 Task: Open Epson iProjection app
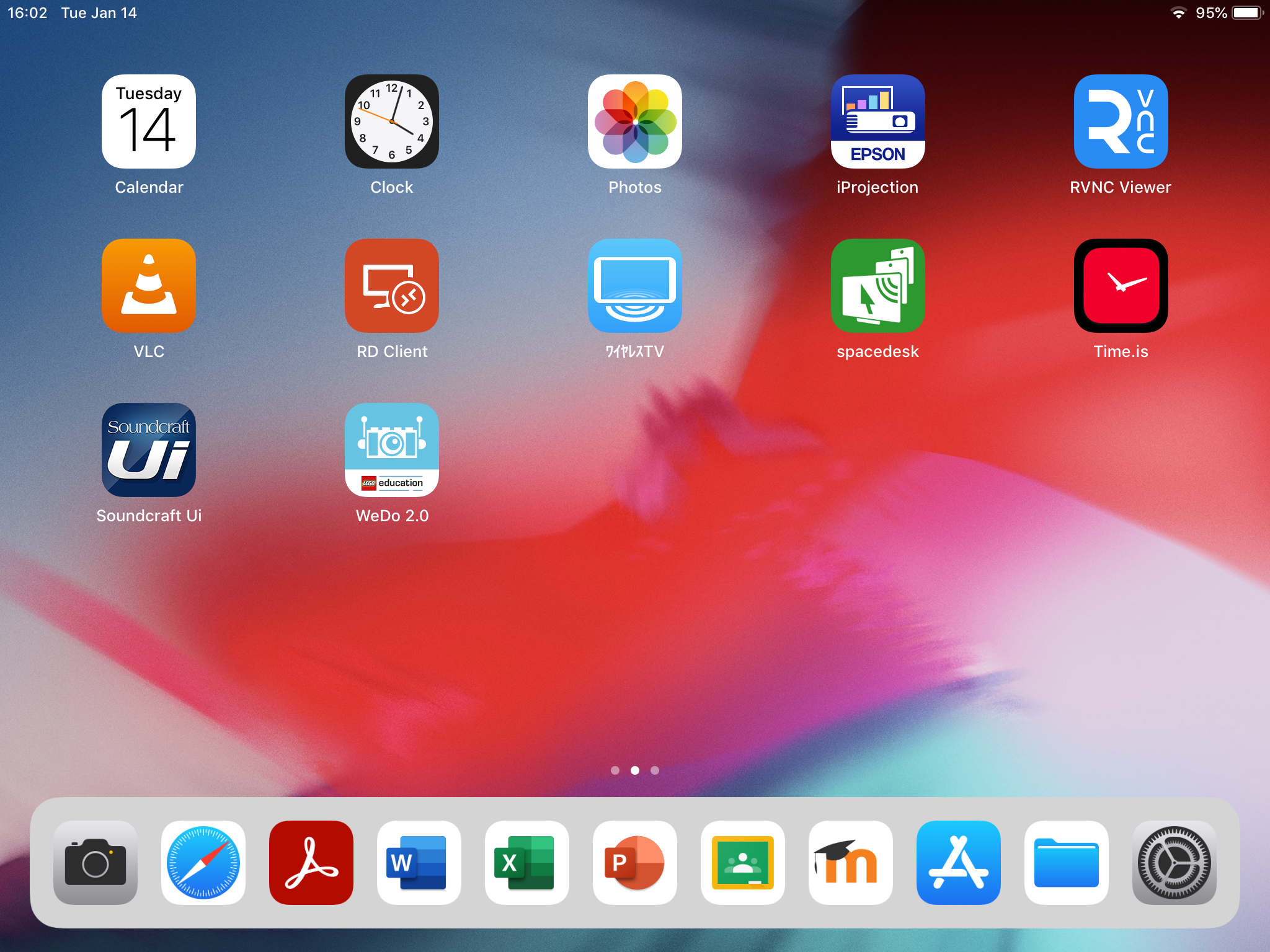tap(878, 121)
